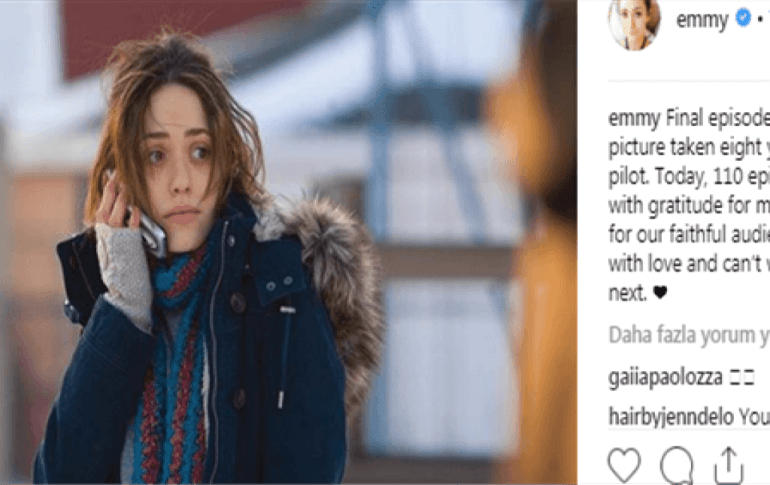Load more comments via 'Daha fazla yorum'
770x485 pixels.
[688, 336]
